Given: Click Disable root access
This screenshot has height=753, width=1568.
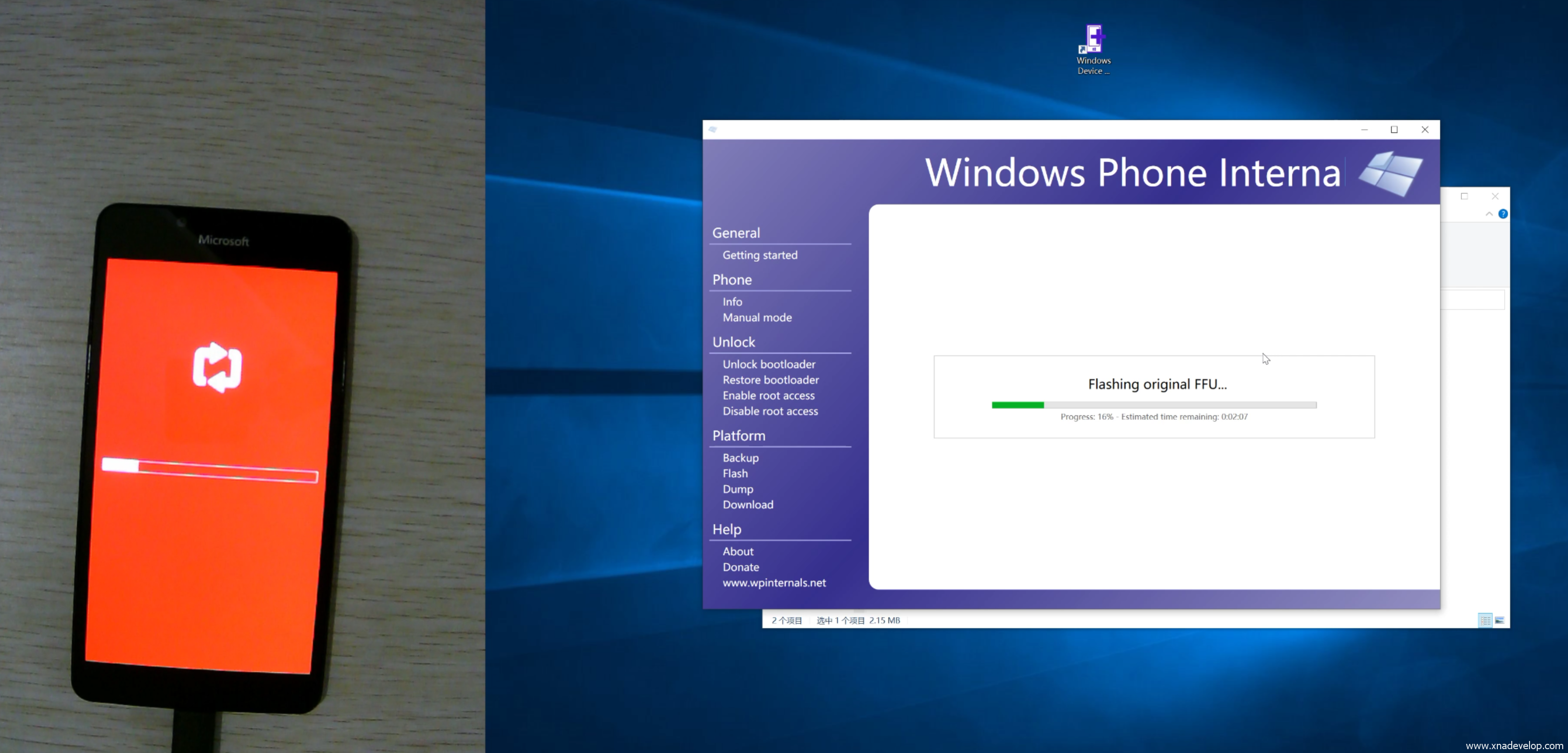Looking at the screenshot, I should tap(770, 411).
